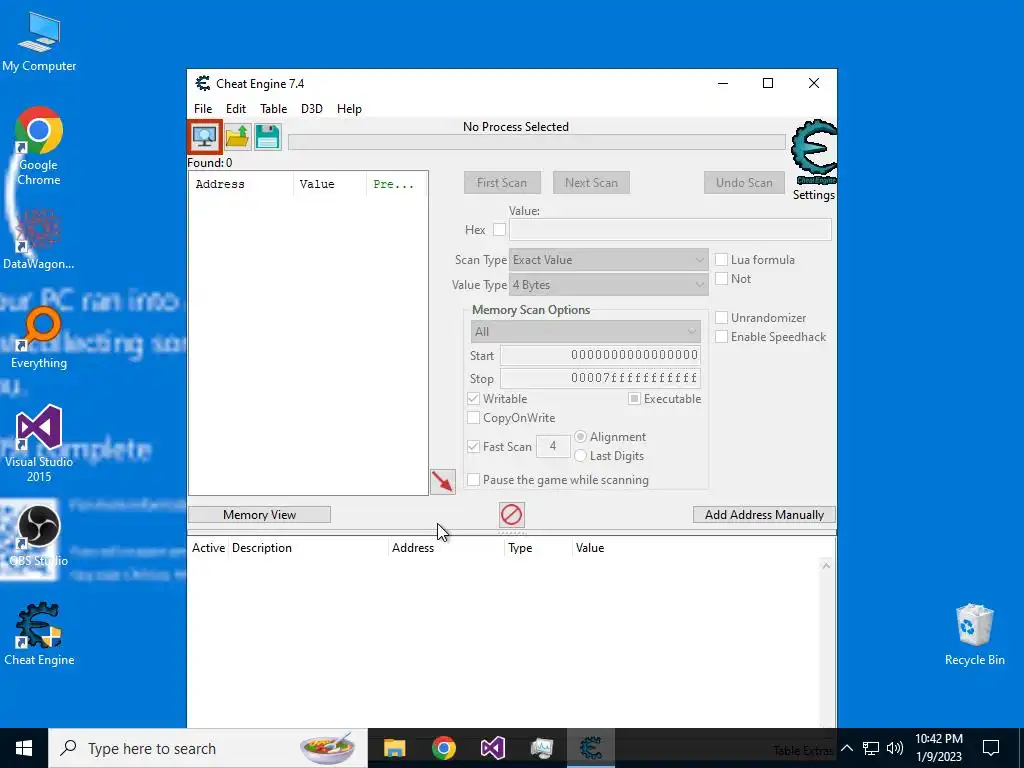This screenshot has height=768, width=1024.
Task: Click the Value column header in results
Action: (x=330, y=184)
